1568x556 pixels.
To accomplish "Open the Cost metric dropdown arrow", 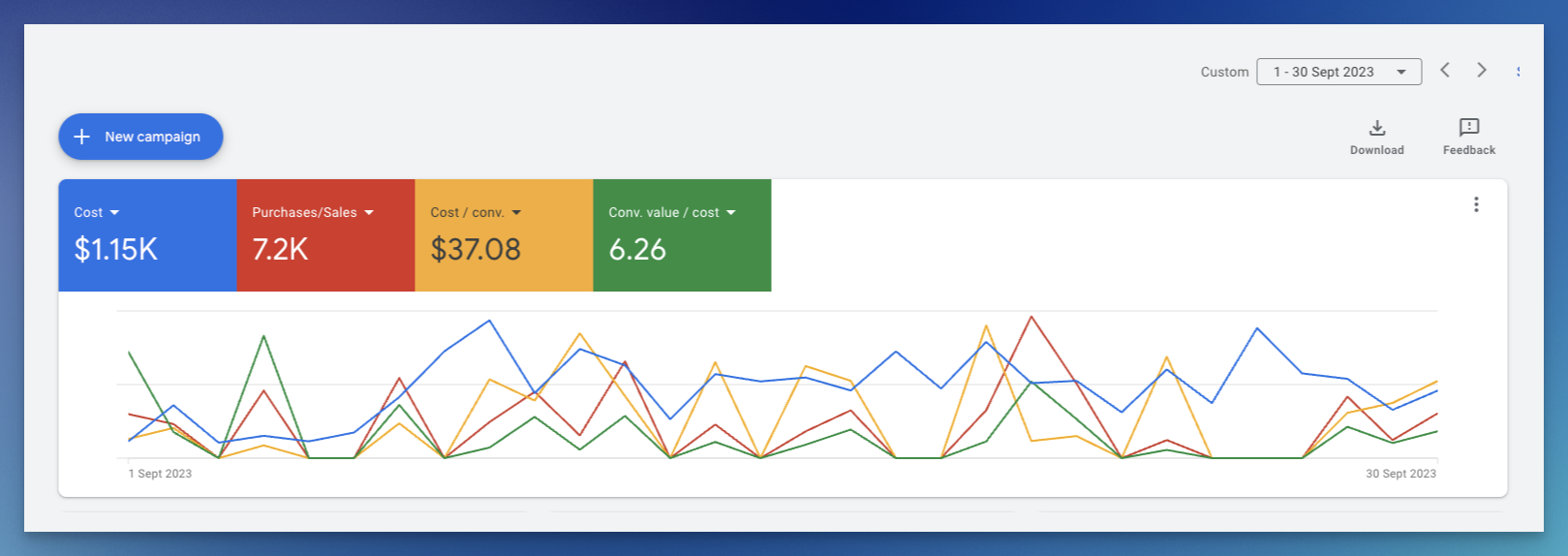I will click(114, 212).
